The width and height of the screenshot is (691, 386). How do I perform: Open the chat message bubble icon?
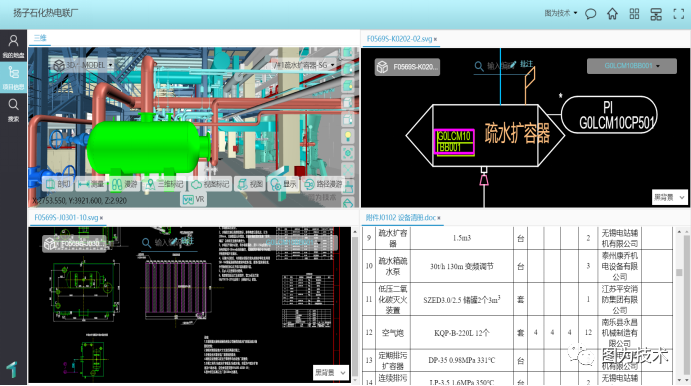point(591,14)
